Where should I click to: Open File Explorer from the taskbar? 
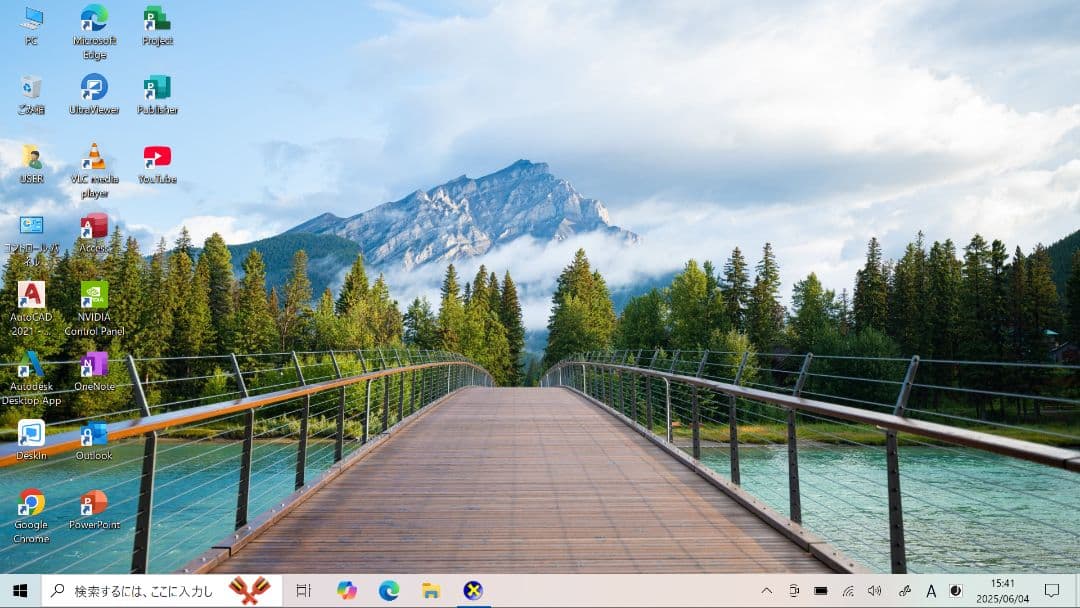pos(430,591)
